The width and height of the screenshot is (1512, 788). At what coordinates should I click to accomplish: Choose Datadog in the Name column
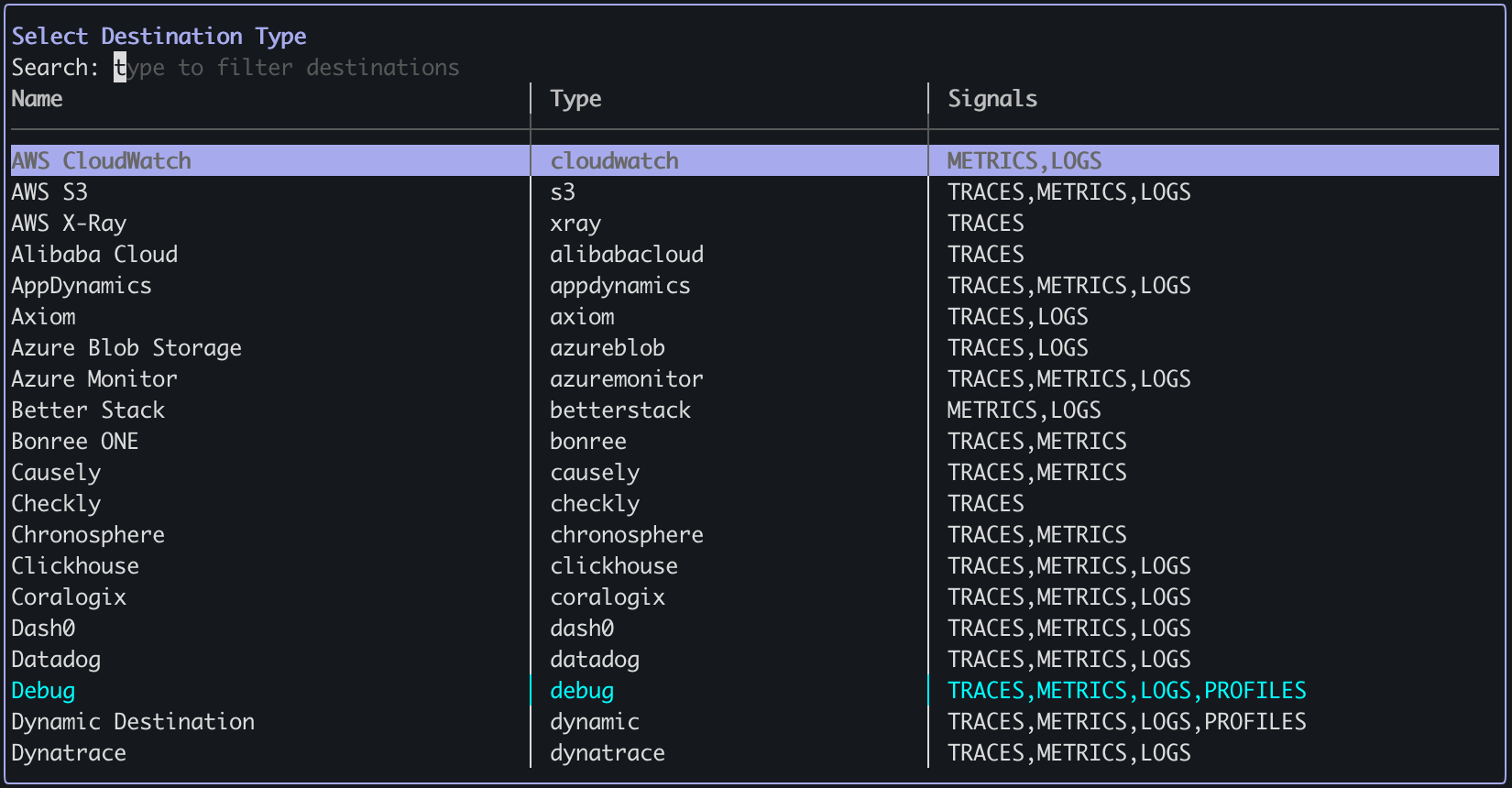56,660
